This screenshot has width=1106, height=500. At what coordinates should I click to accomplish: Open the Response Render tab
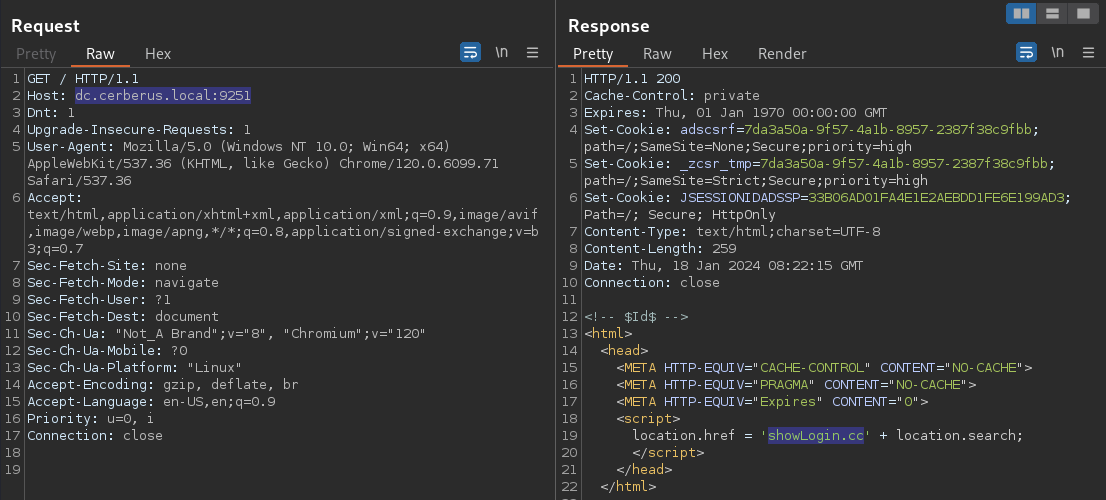click(782, 54)
